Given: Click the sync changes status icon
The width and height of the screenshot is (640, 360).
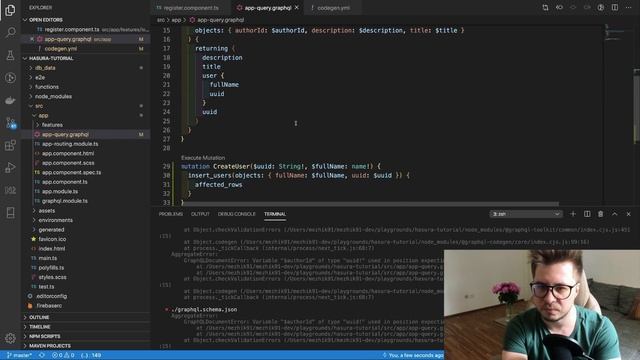Looking at the screenshot, I should [x=42, y=355].
